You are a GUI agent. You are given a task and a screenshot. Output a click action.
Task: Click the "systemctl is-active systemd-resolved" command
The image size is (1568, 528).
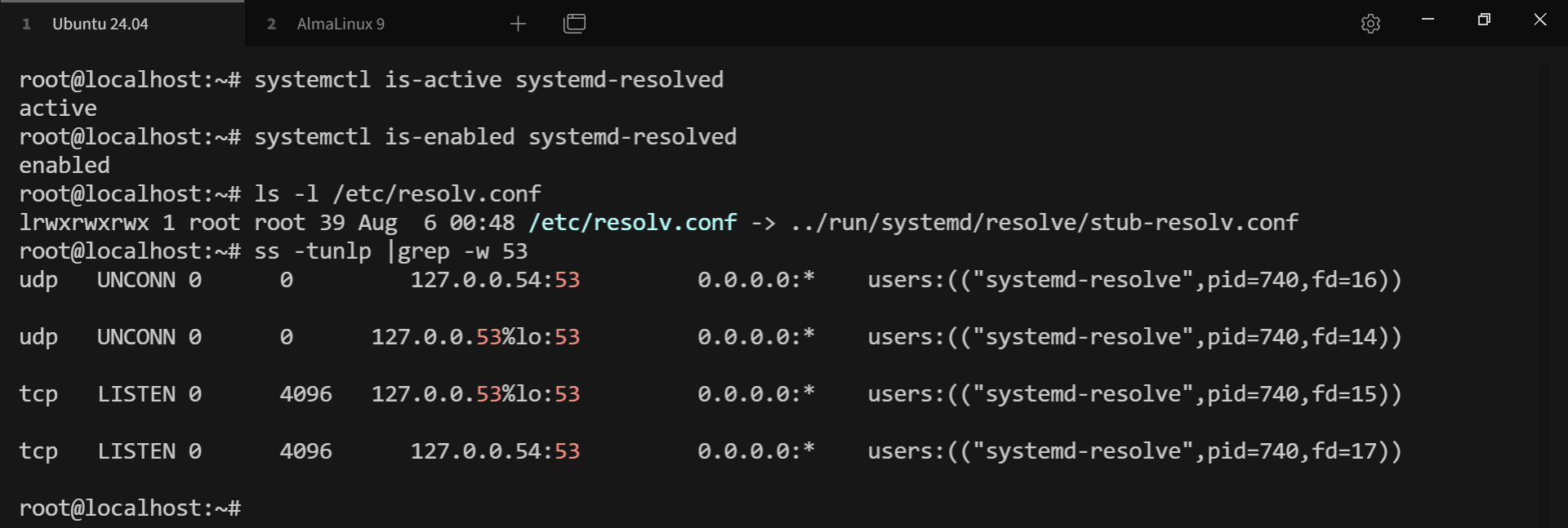[488, 80]
